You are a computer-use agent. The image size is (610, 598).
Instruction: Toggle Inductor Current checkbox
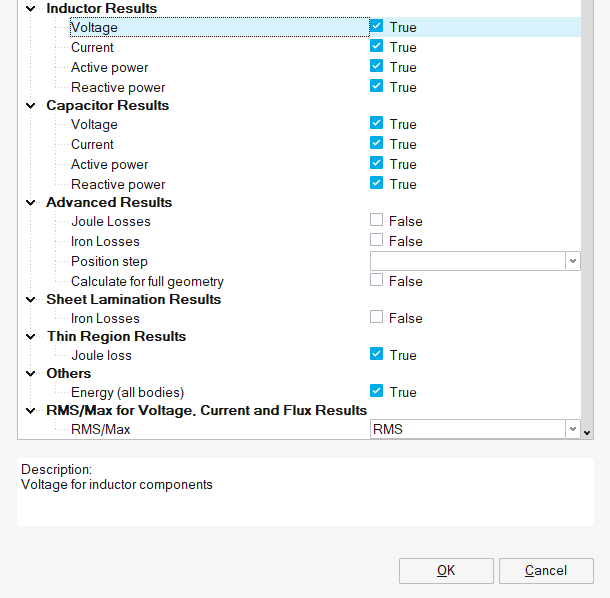tap(376, 47)
